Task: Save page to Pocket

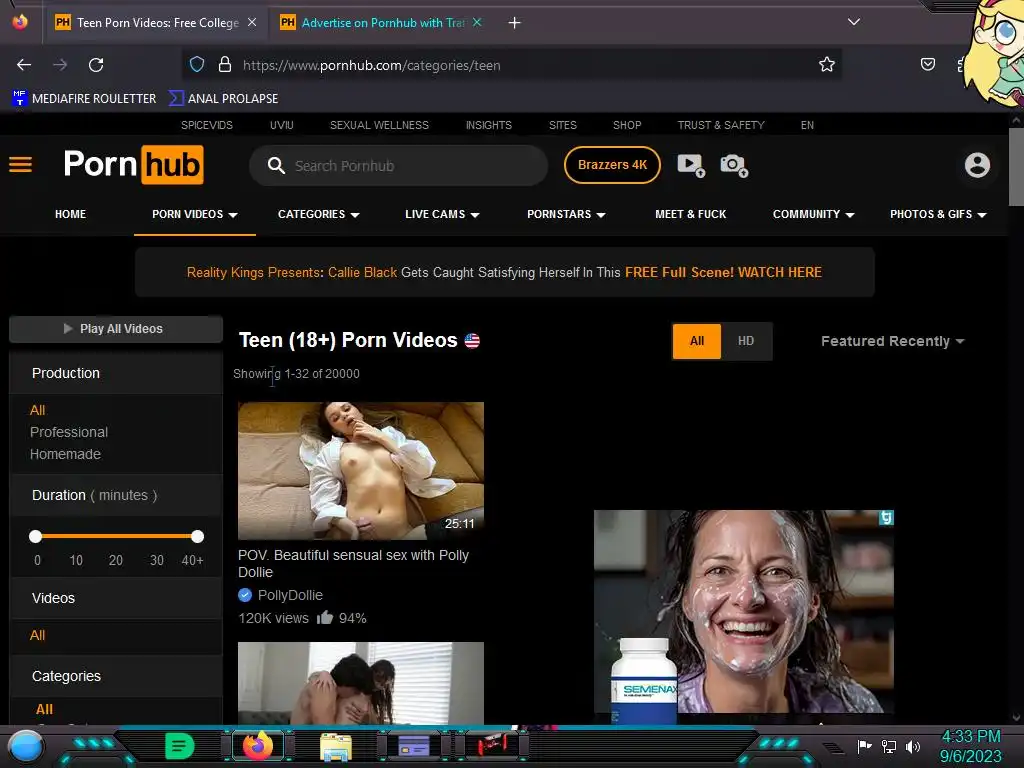Action: [927, 65]
